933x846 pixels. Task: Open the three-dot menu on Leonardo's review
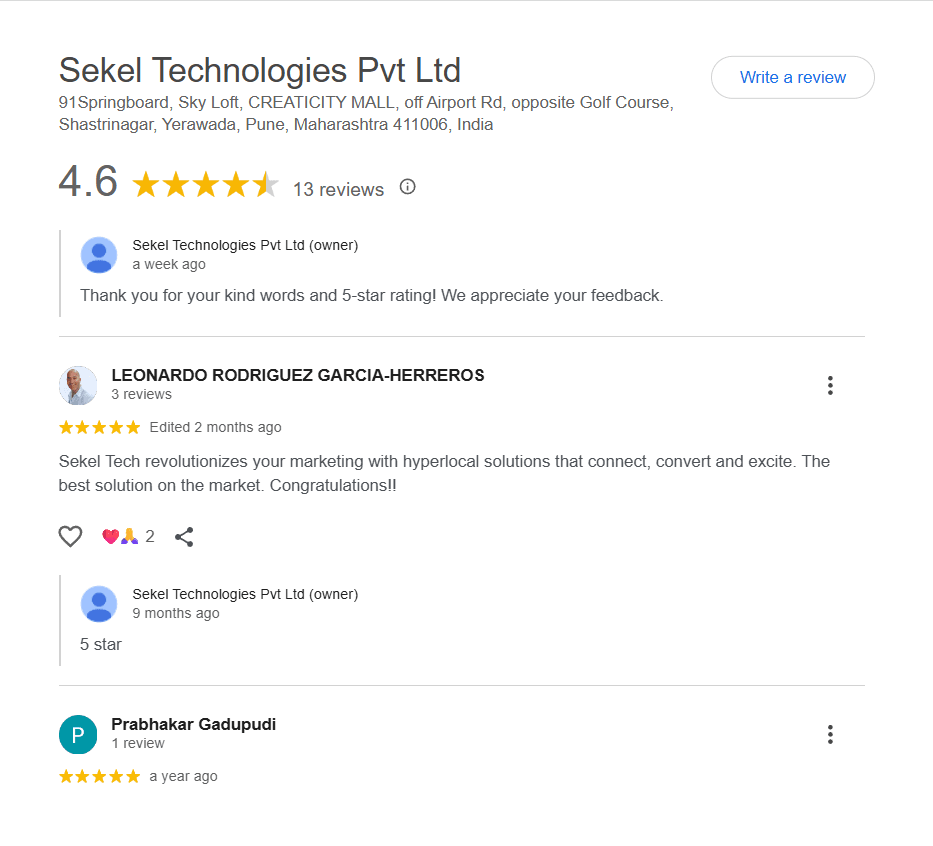click(830, 385)
